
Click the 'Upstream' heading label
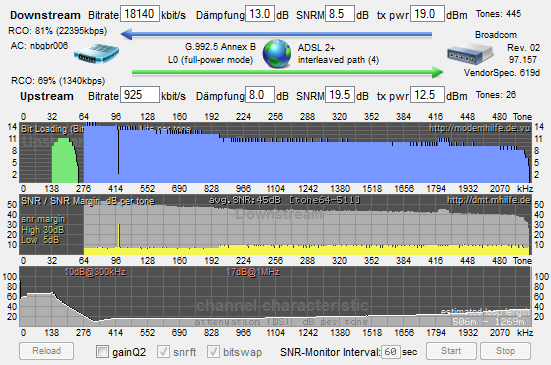(x=47, y=96)
